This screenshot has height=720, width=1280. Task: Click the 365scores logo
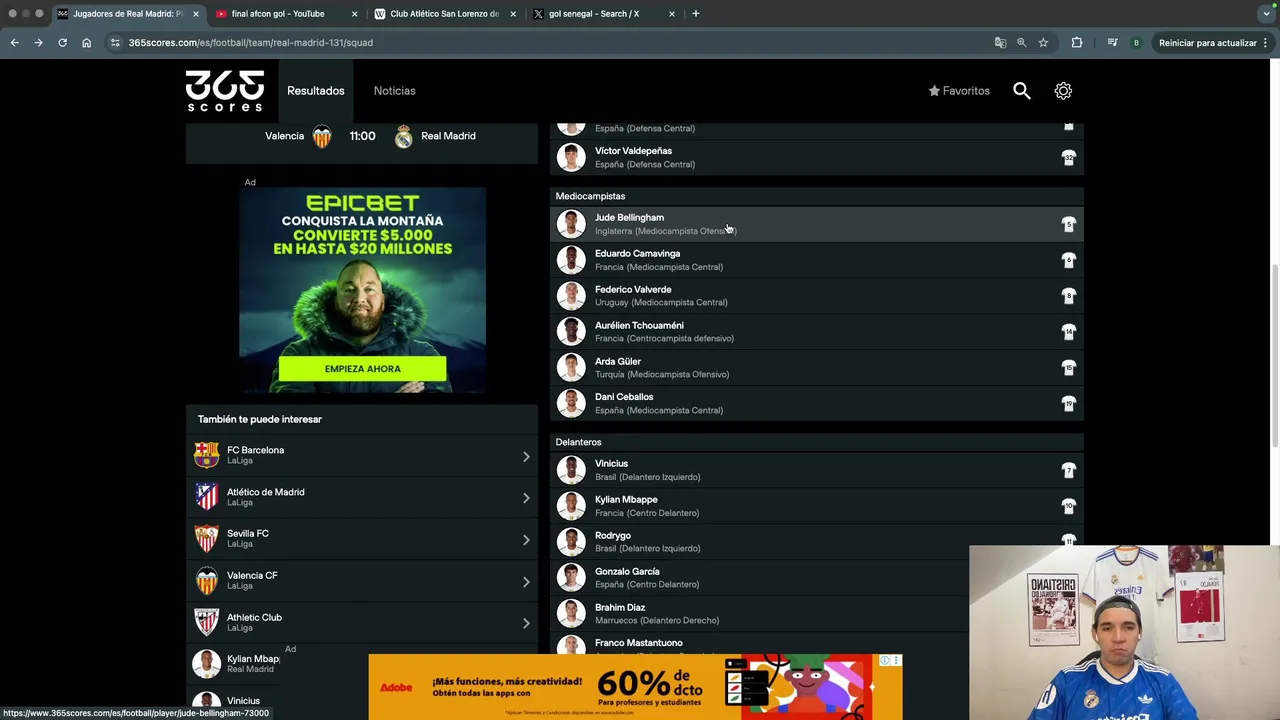tap(225, 91)
